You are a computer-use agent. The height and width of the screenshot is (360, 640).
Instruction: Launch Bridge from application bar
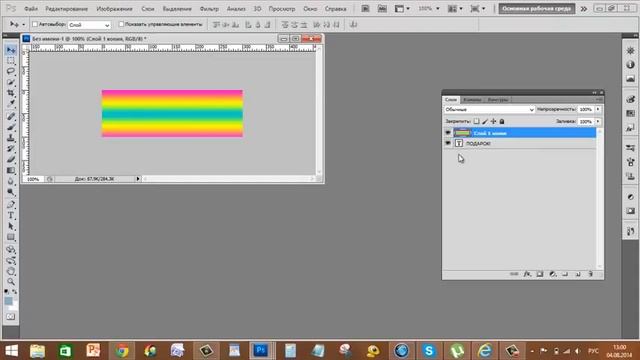tap(365, 9)
